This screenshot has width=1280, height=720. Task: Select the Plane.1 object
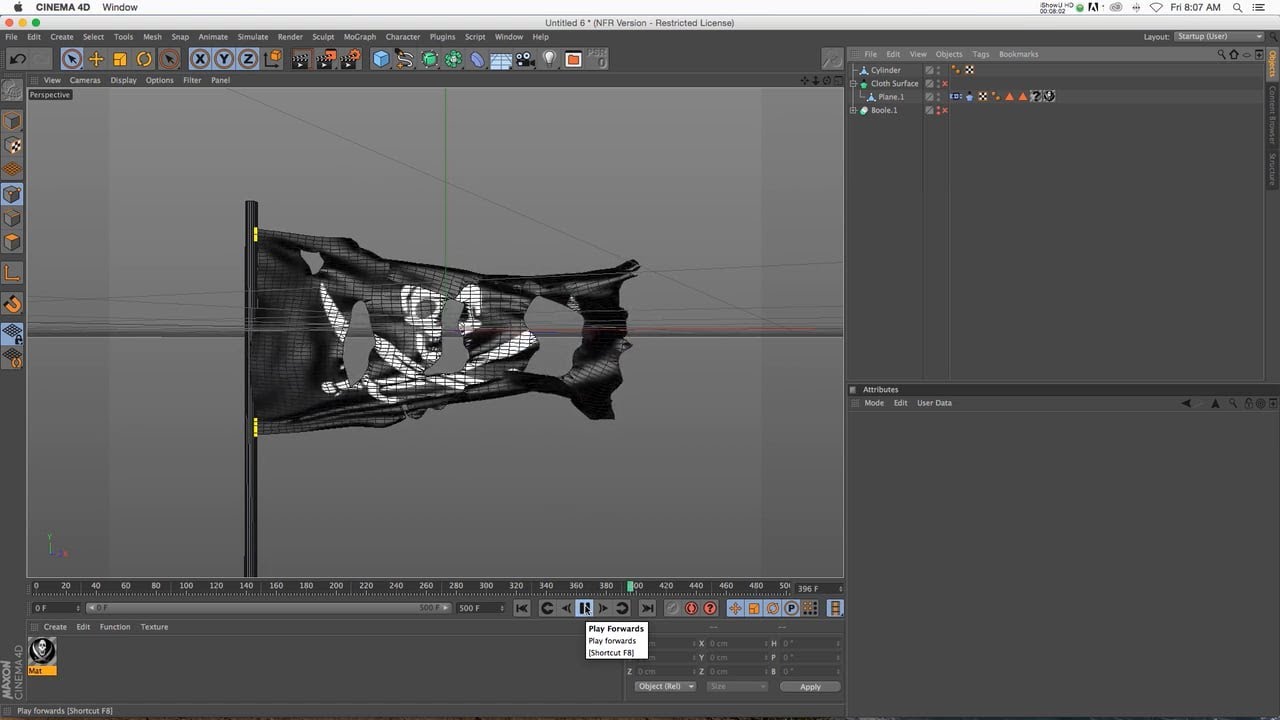(x=891, y=97)
